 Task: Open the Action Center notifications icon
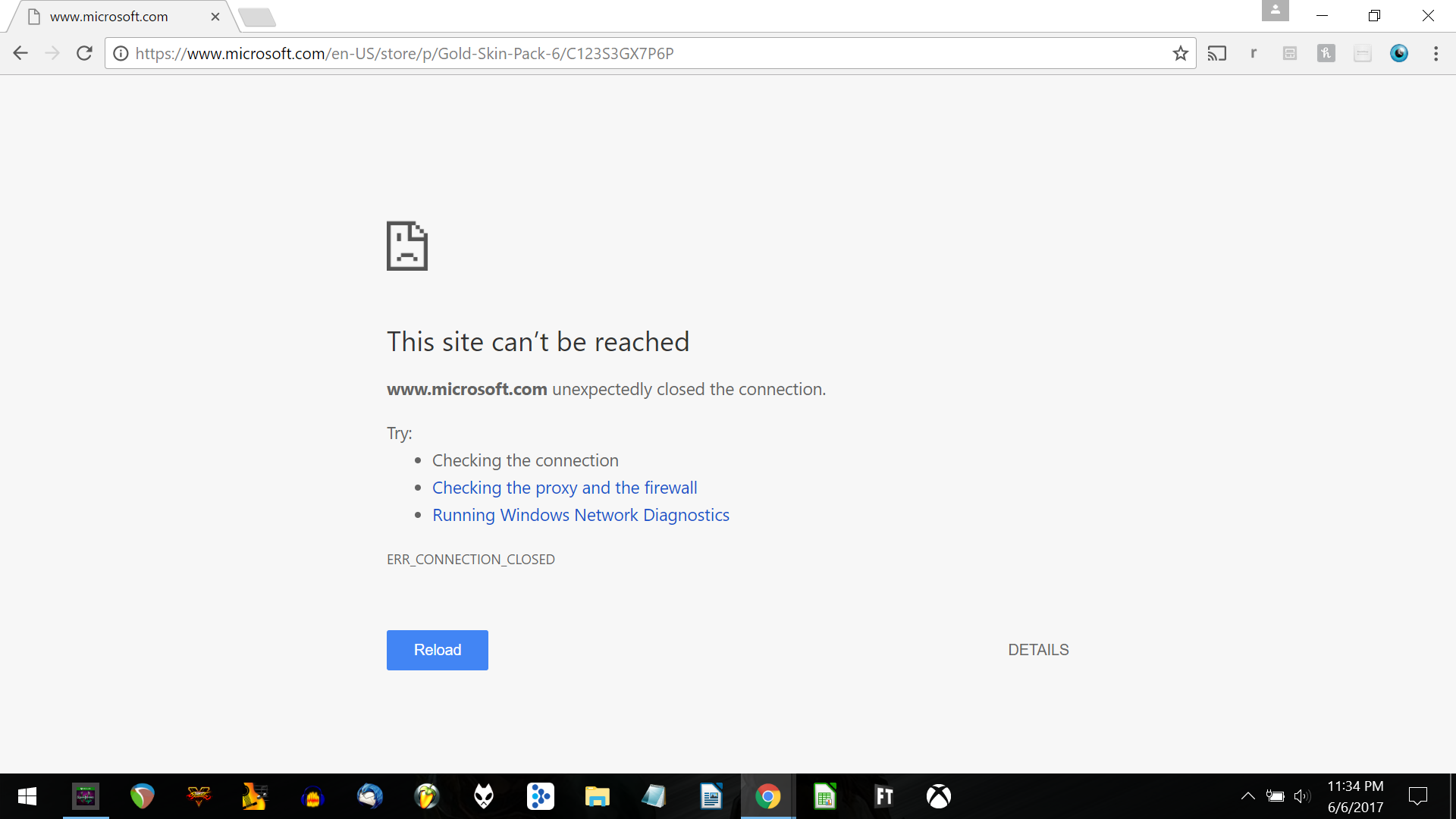click(1417, 796)
